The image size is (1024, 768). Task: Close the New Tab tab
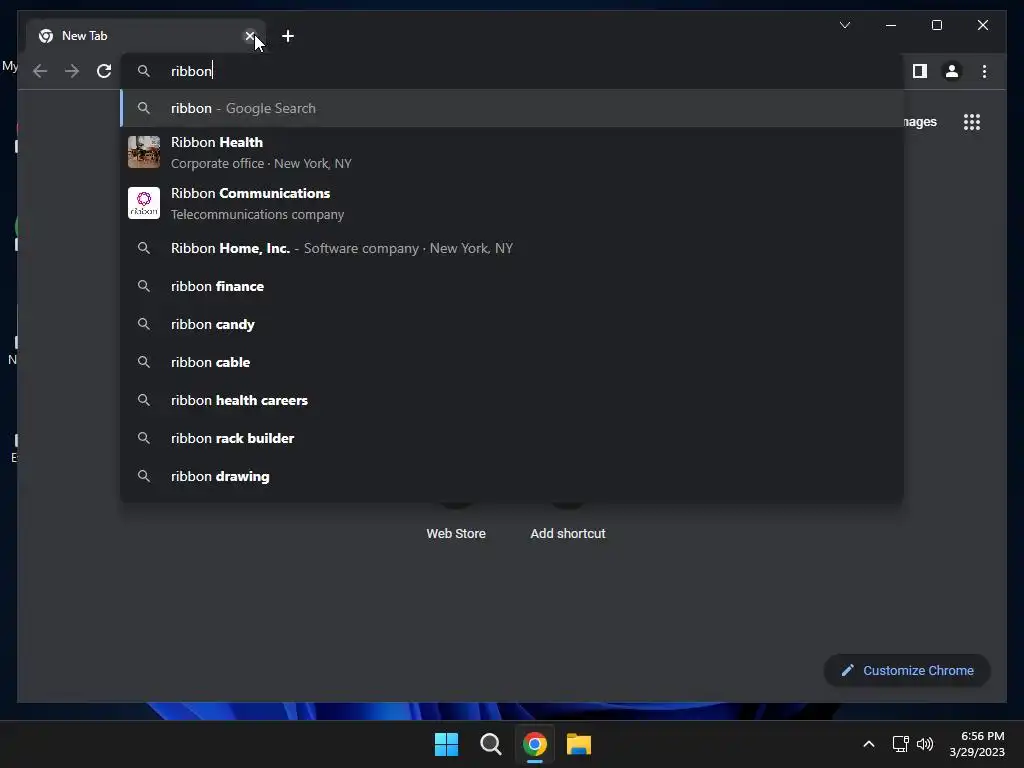249,36
